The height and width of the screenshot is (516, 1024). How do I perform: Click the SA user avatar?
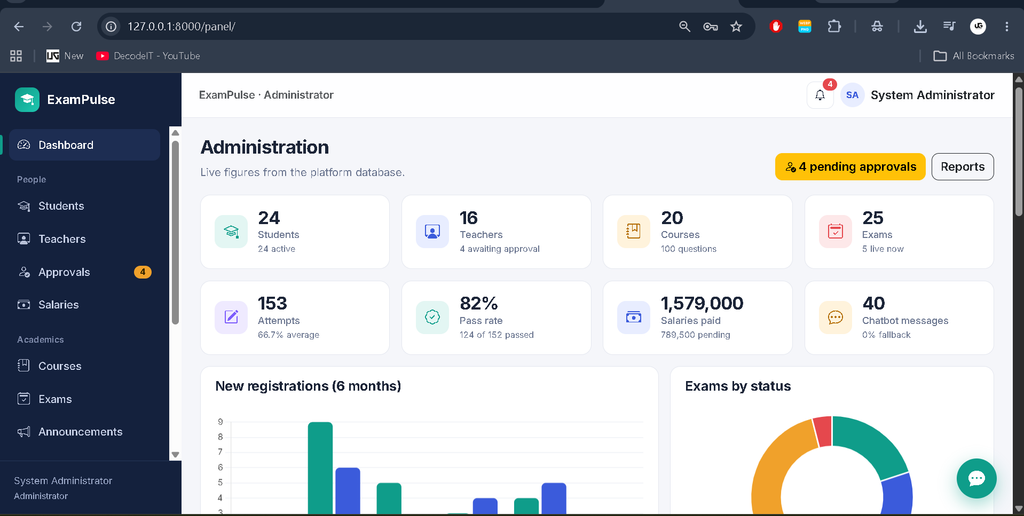tap(852, 95)
